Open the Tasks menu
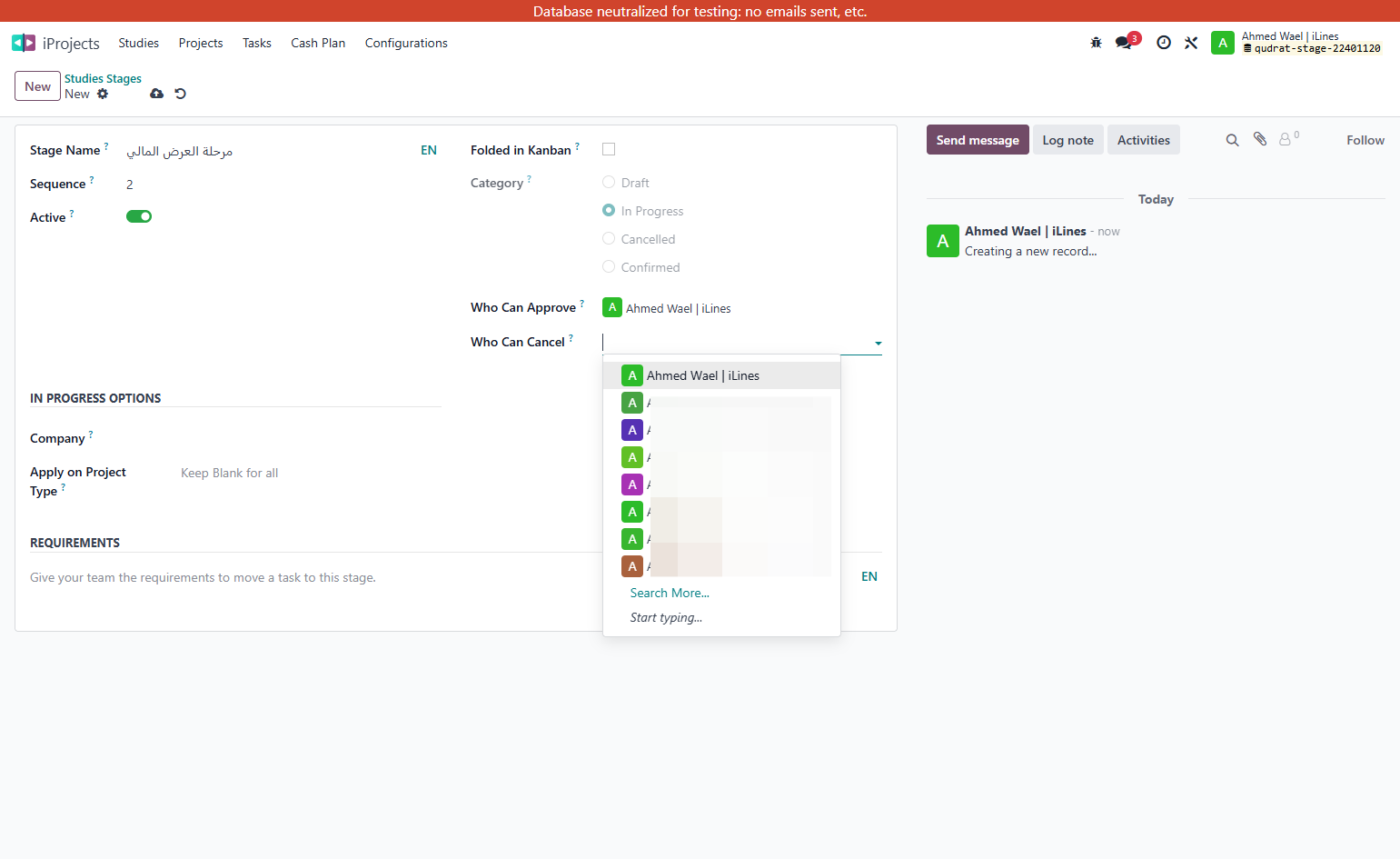This screenshot has width=1400, height=859. (x=257, y=43)
